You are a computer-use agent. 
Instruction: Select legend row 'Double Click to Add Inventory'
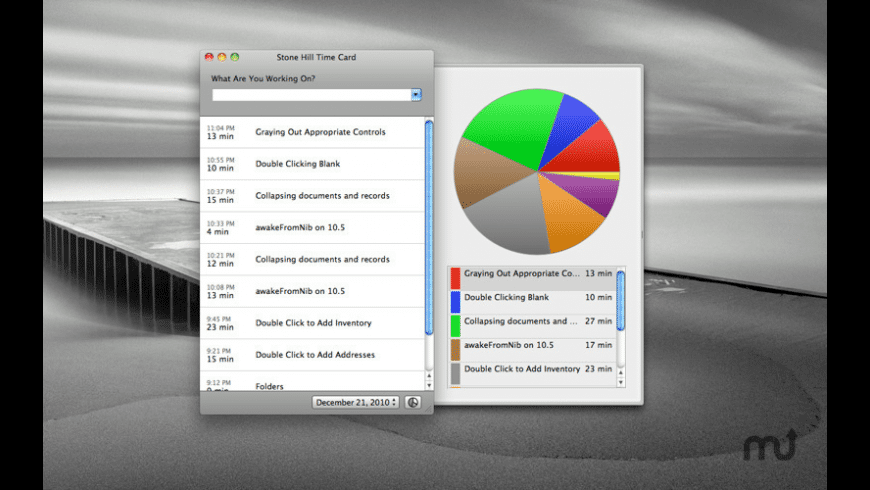tap(532, 374)
